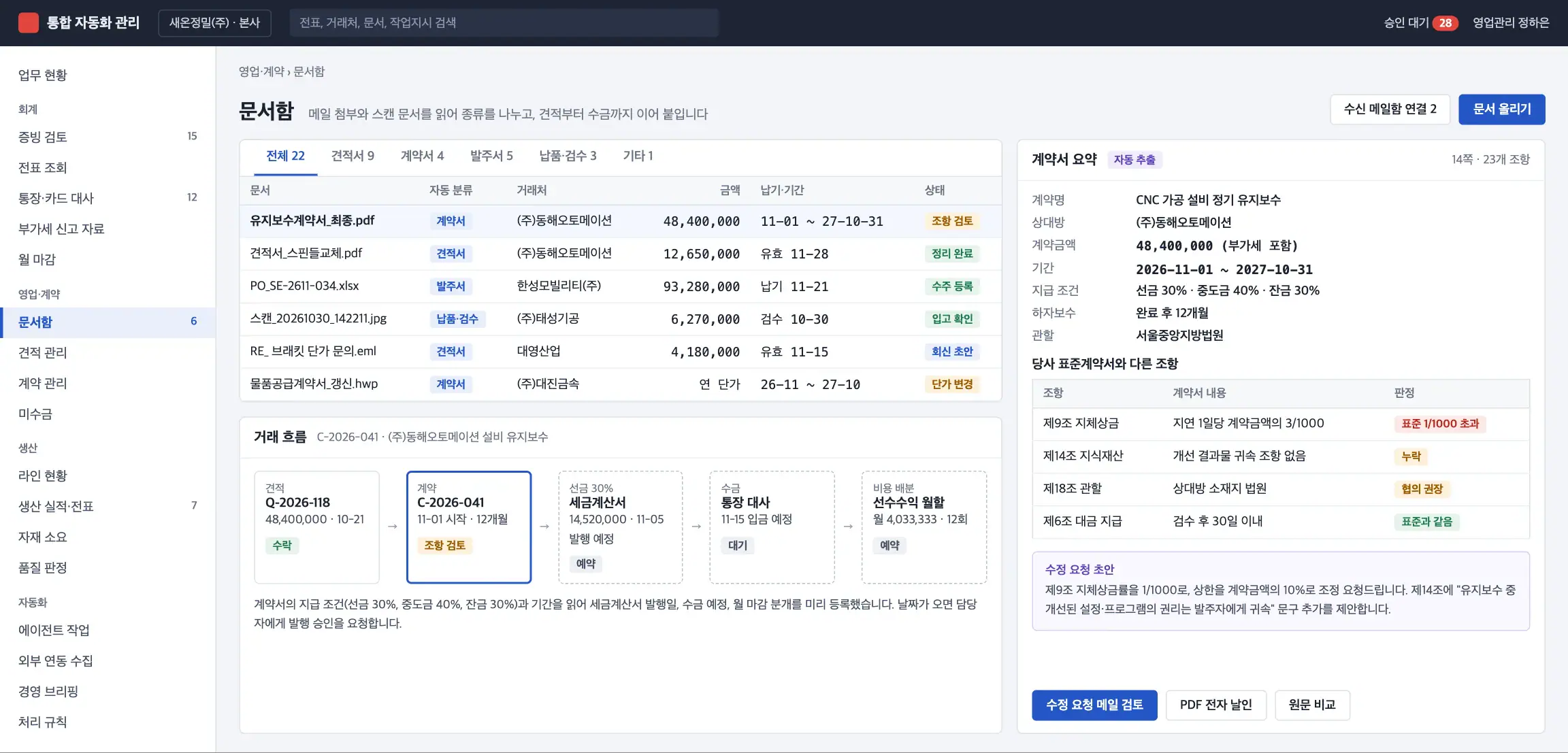Open the 선수수익 월할 flow card

pyautogui.click(x=924, y=527)
